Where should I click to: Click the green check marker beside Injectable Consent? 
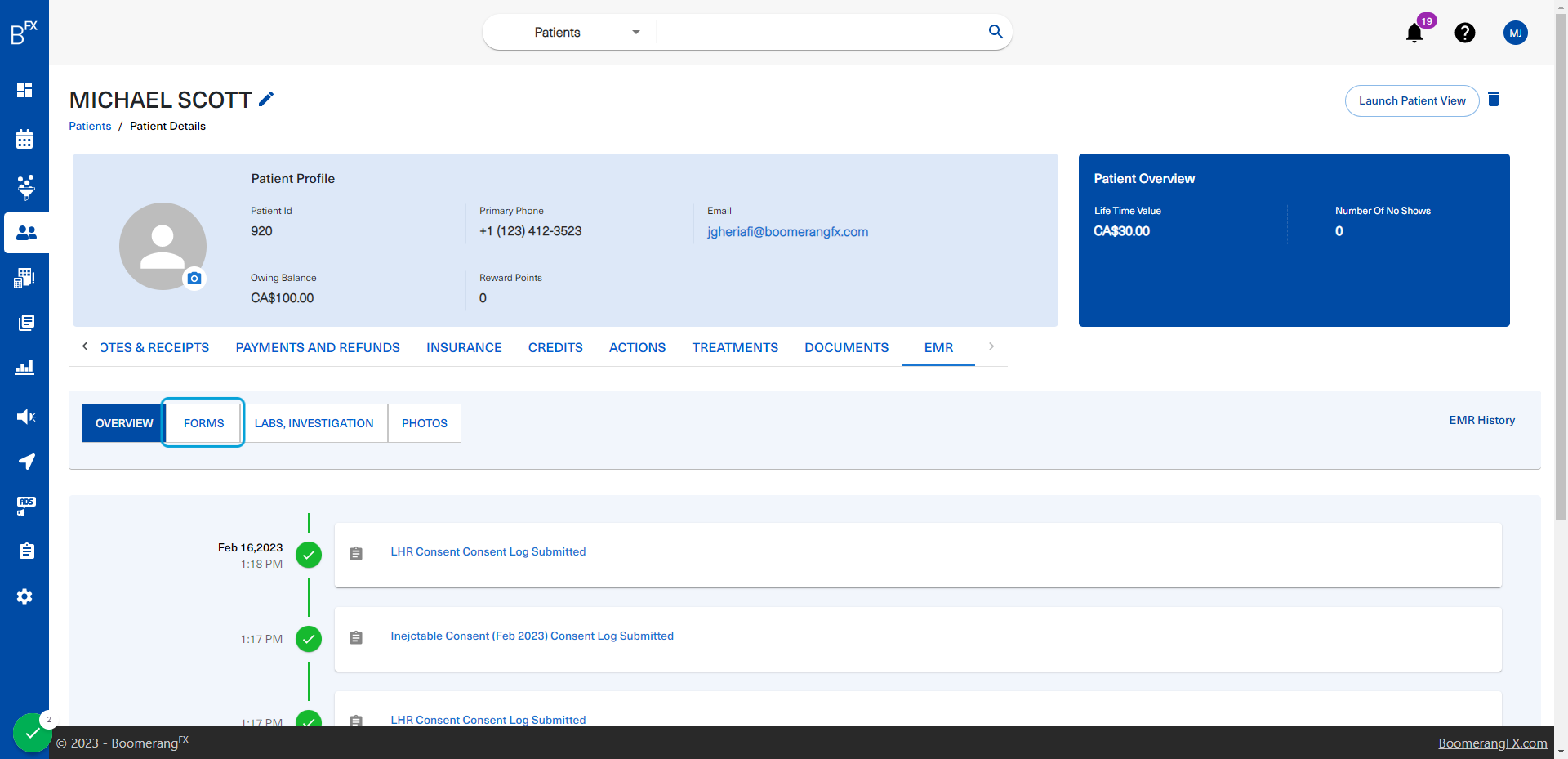click(x=309, y=639)
